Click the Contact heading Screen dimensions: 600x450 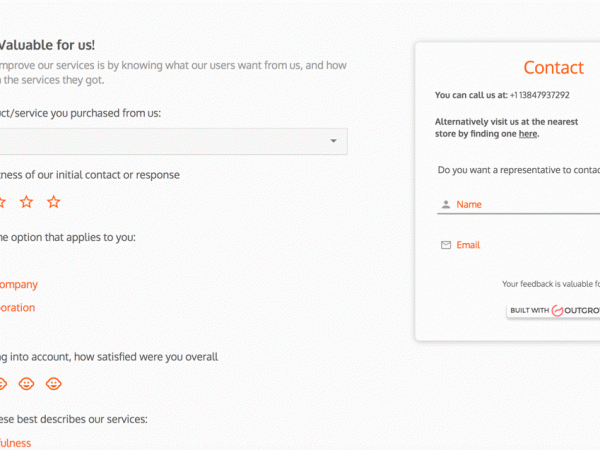click(553, 68)
